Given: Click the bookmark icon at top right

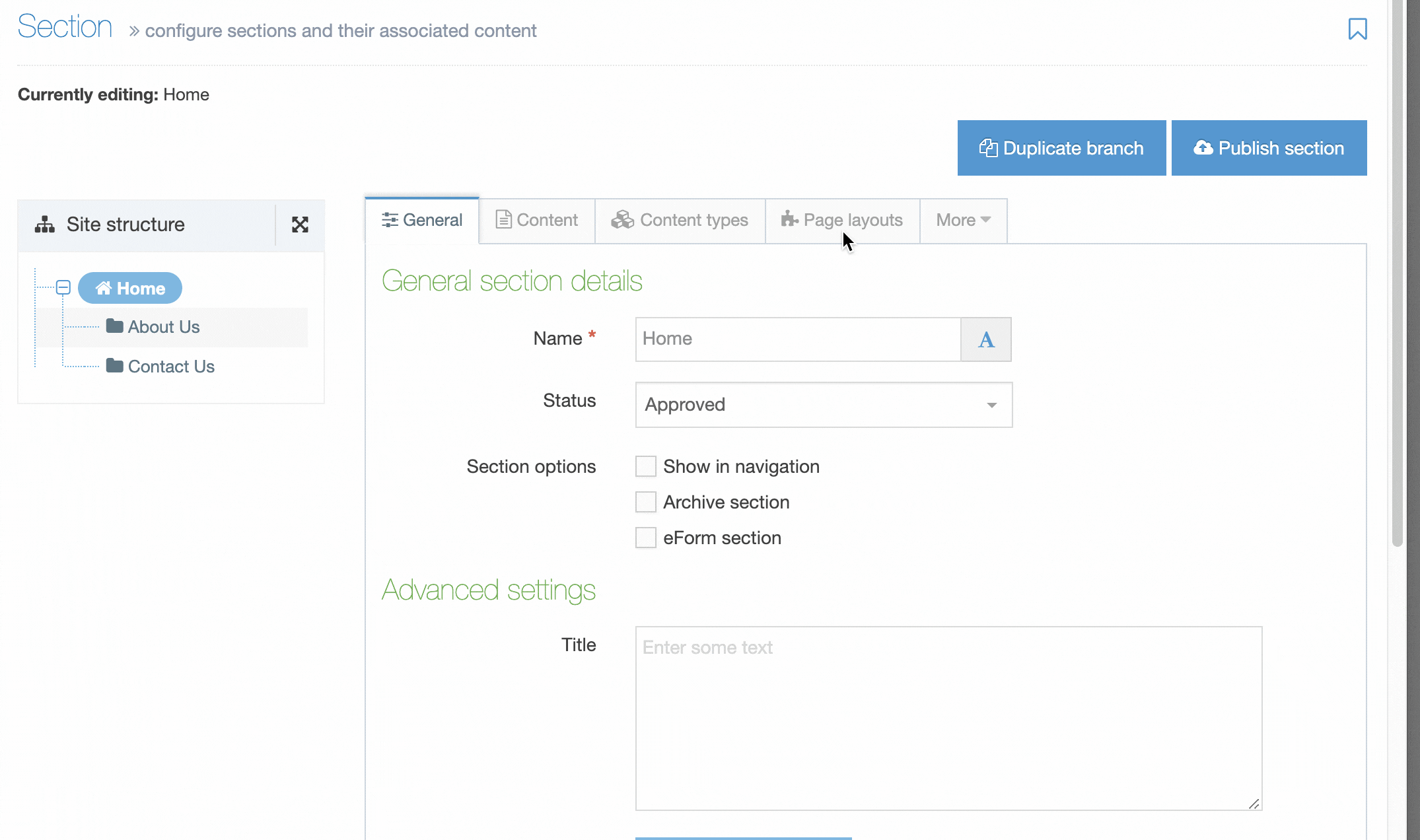Looking at the screenshot, I should click(x=1357, y=29).
